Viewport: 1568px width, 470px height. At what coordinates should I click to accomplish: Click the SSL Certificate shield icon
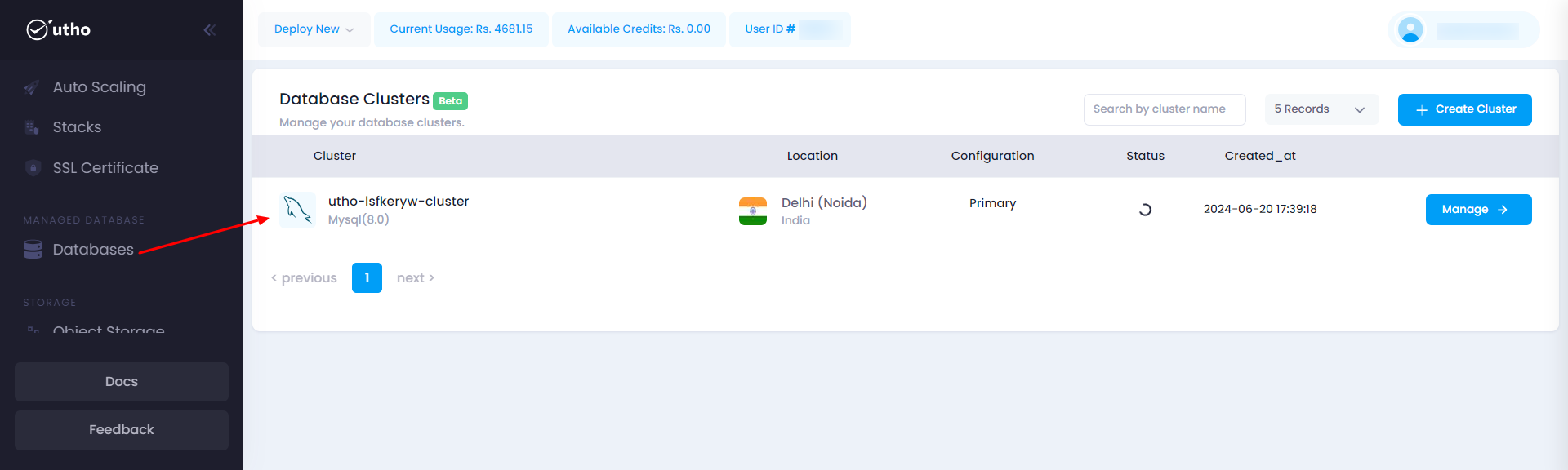point(33,168)
